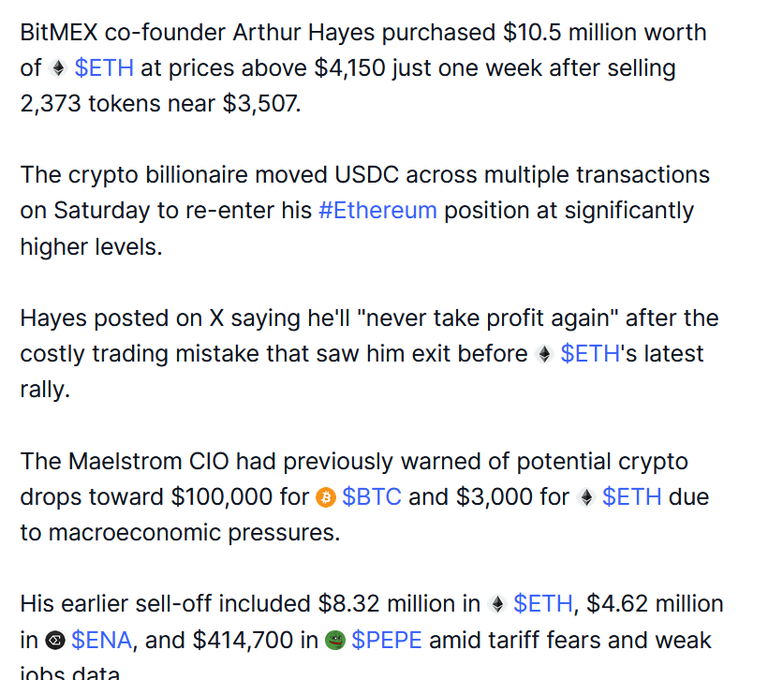The width and height of the screenshot is (768, 680).
Task: Click the green Pepe frog icon
Action: click(335, 640)
